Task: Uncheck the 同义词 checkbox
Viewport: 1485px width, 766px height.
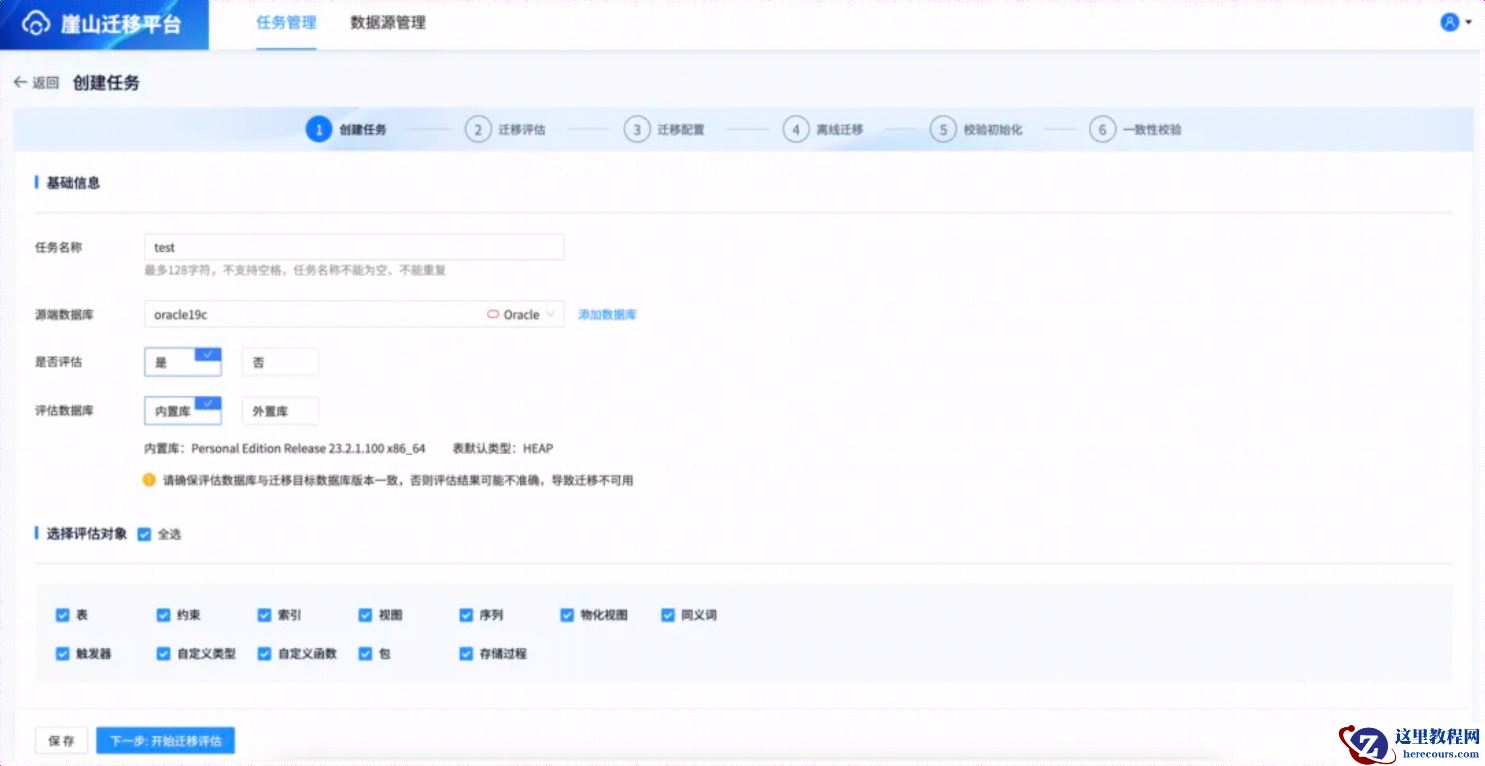Action: (x=668, y=615)
